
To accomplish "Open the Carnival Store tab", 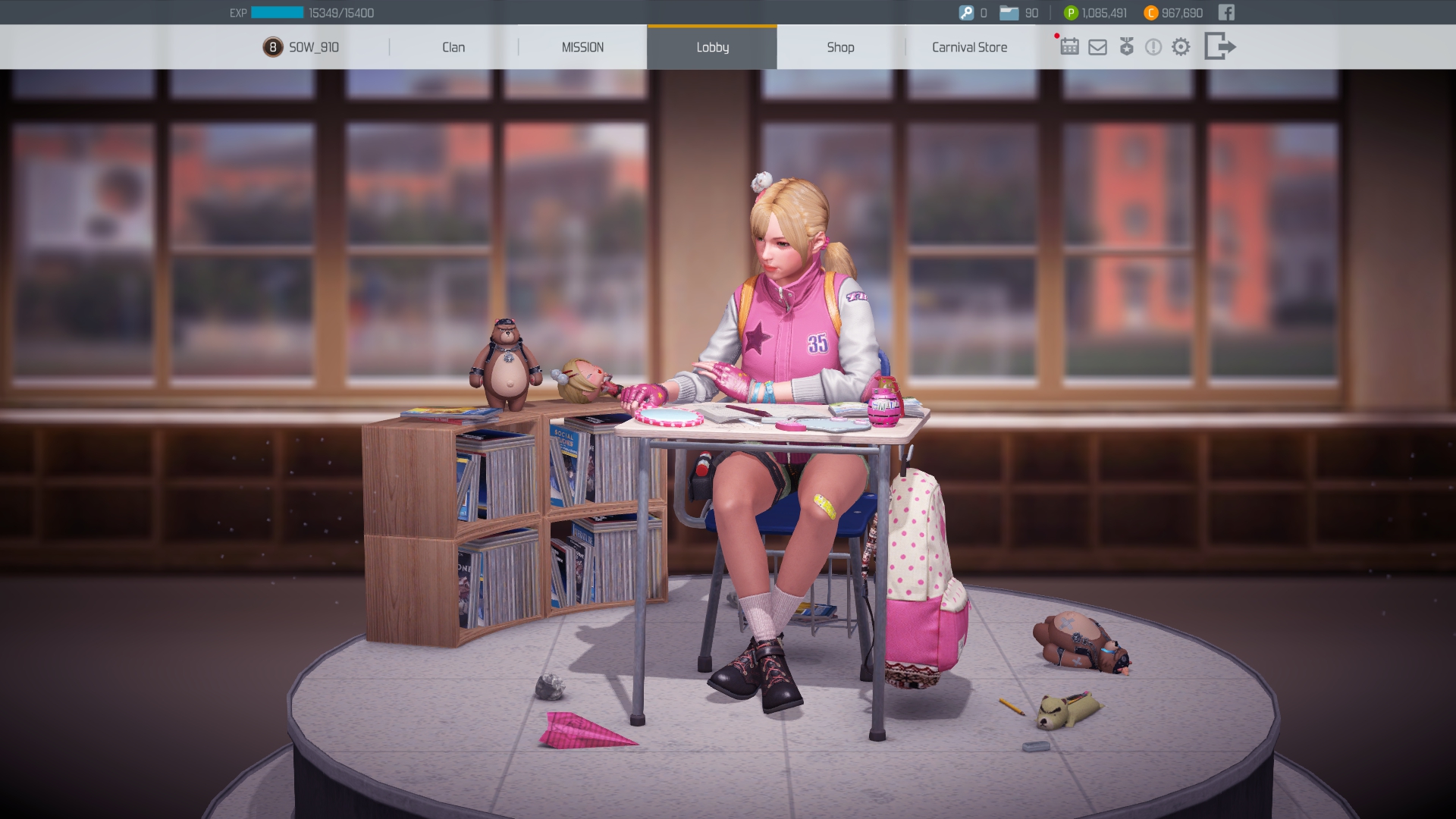I will [969, 47].
